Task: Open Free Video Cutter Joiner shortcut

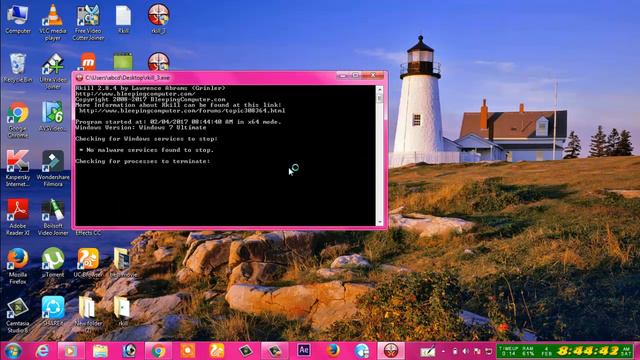Action: (88, 22)
